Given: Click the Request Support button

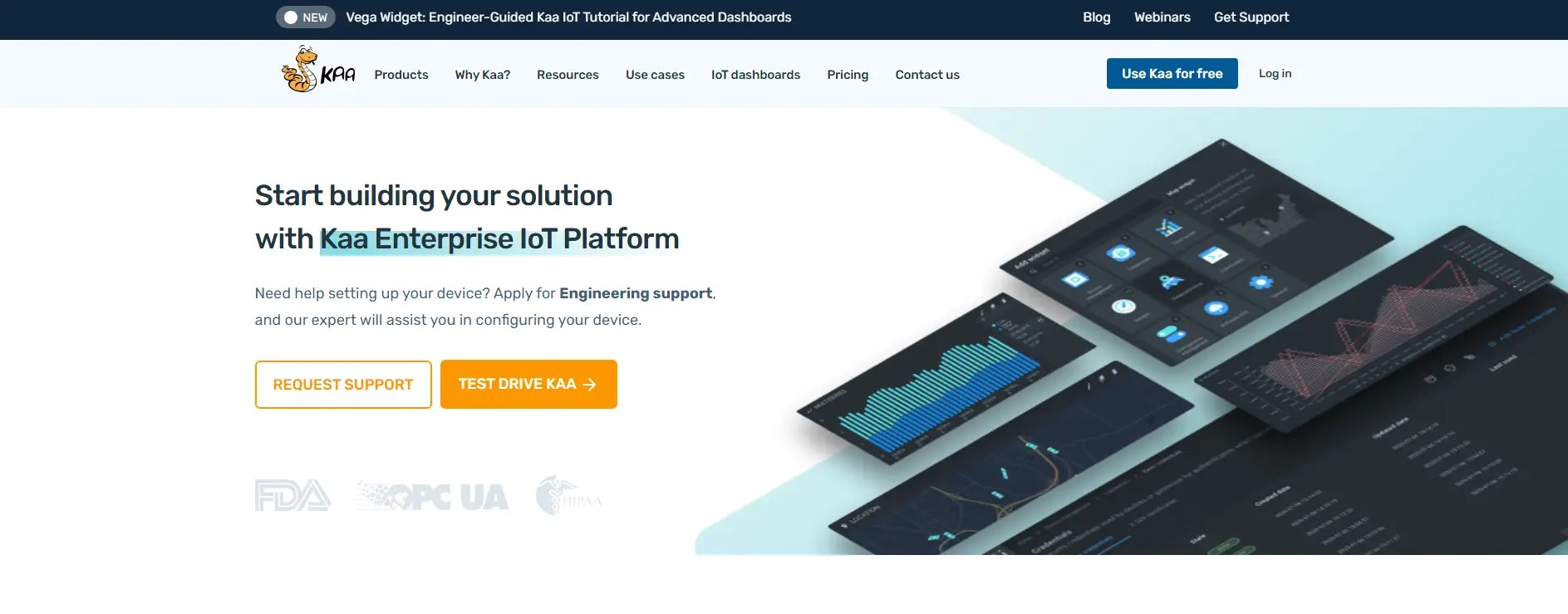Looking at the screenshot, I should [x=343, y=385].
